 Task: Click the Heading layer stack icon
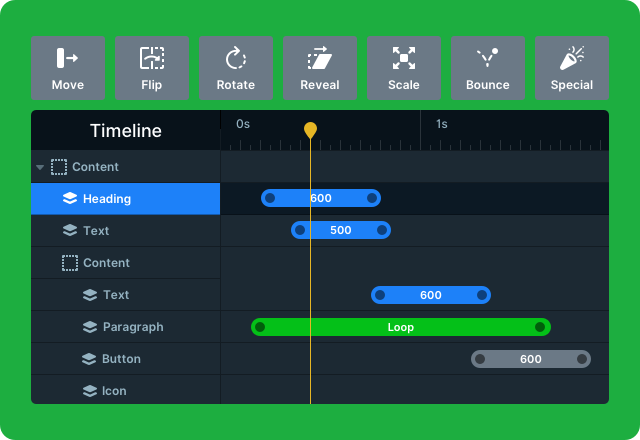[x=70, y=199]
